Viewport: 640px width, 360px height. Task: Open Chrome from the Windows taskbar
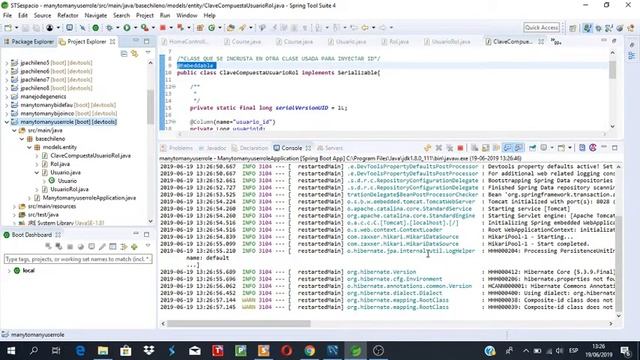tap(309, 351)
